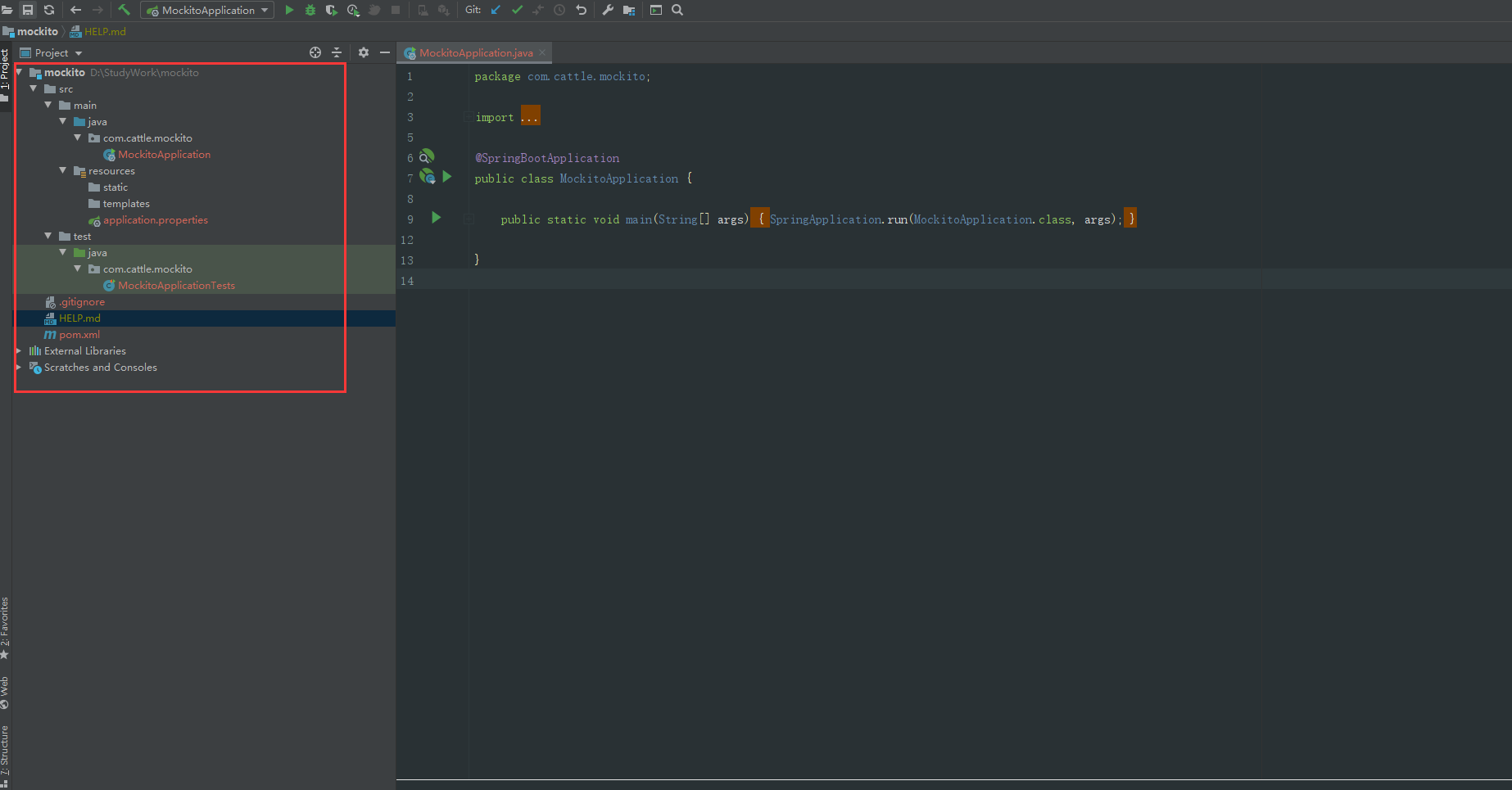1512x790 pixels.
Task: Click line number 14 in the gutter
Action: 407,281
